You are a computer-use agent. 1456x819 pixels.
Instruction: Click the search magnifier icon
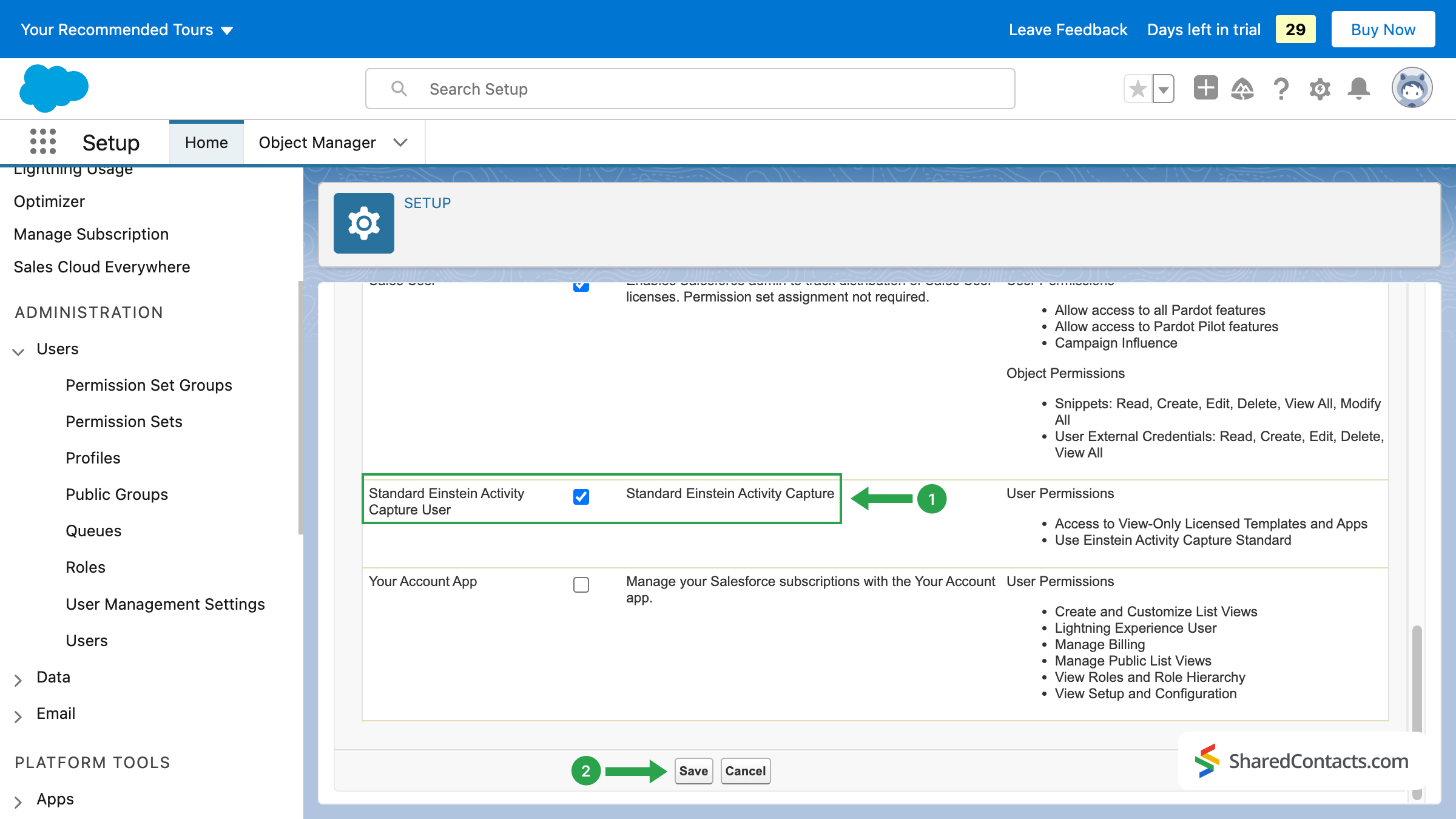(x=399, y=89)
